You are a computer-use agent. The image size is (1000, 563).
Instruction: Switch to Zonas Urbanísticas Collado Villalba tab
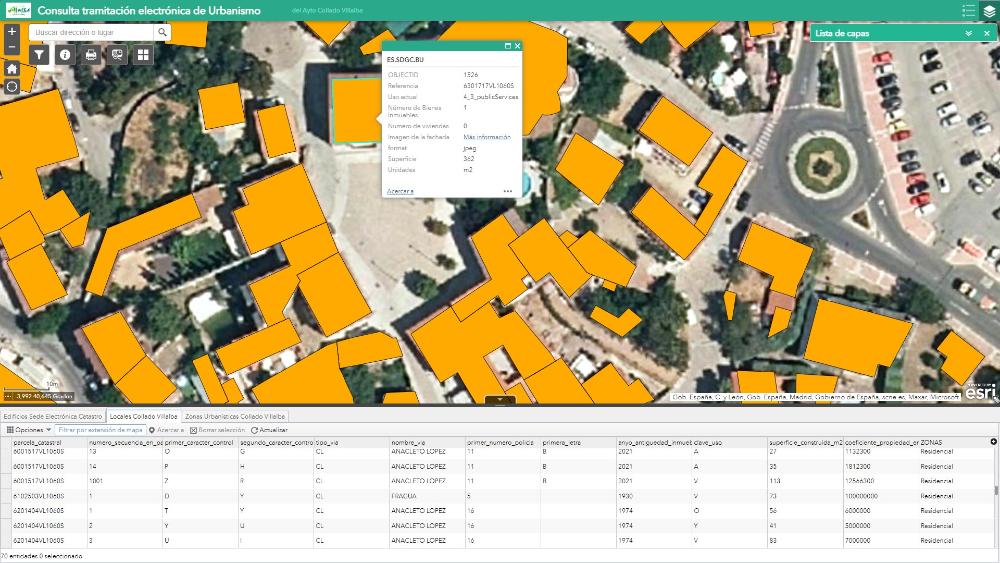[x=235, y=415]
